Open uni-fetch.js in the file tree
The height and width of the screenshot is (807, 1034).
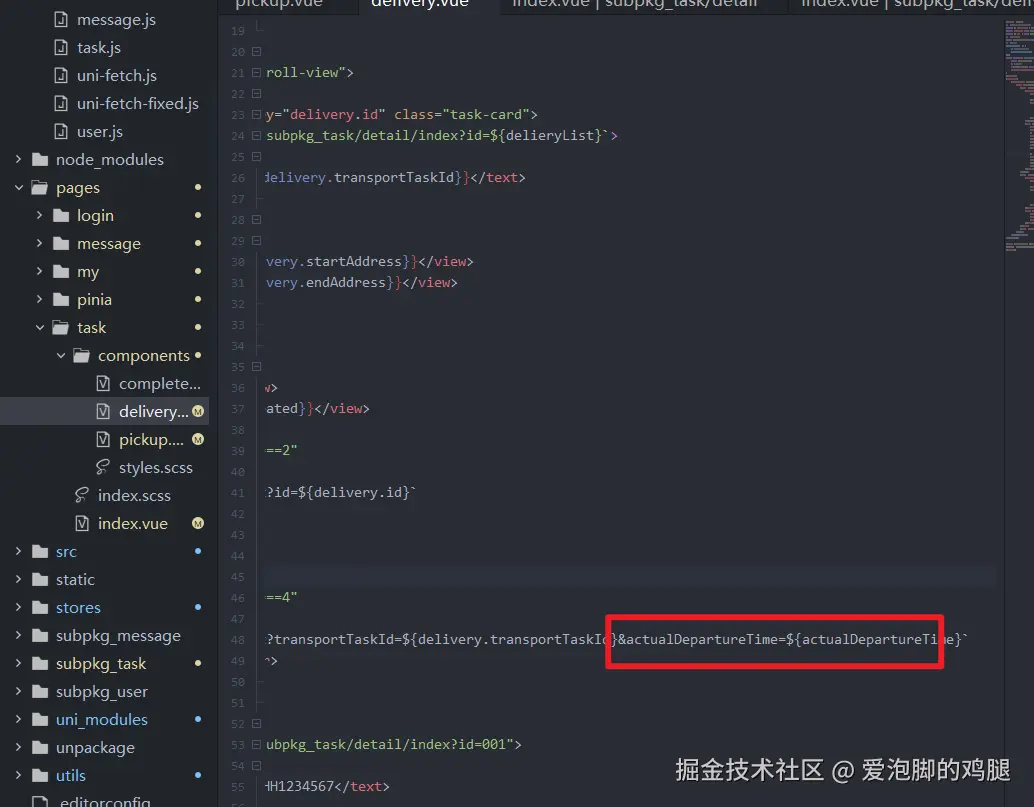click(x=117, y=76)
